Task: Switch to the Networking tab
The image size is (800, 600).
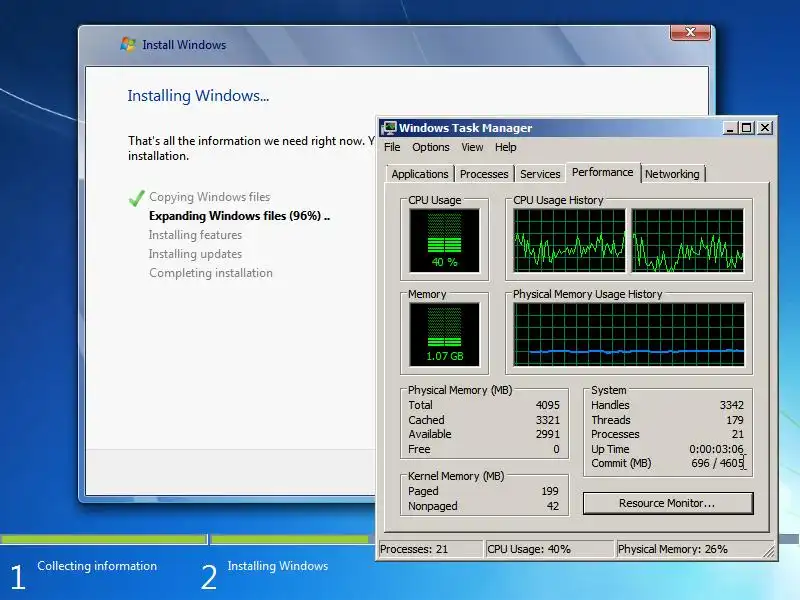Action: [672, 174]
